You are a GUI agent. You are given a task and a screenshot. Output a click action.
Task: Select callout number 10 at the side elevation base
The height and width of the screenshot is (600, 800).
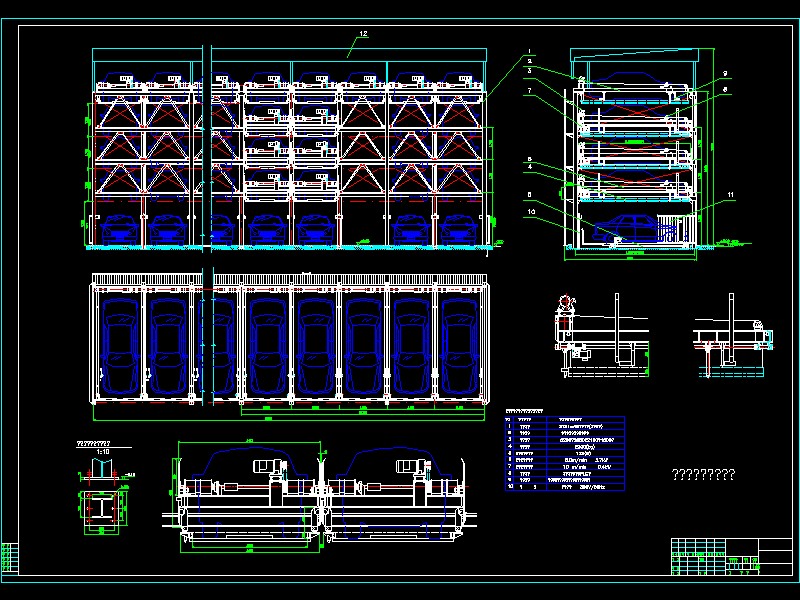click(532, 211)
